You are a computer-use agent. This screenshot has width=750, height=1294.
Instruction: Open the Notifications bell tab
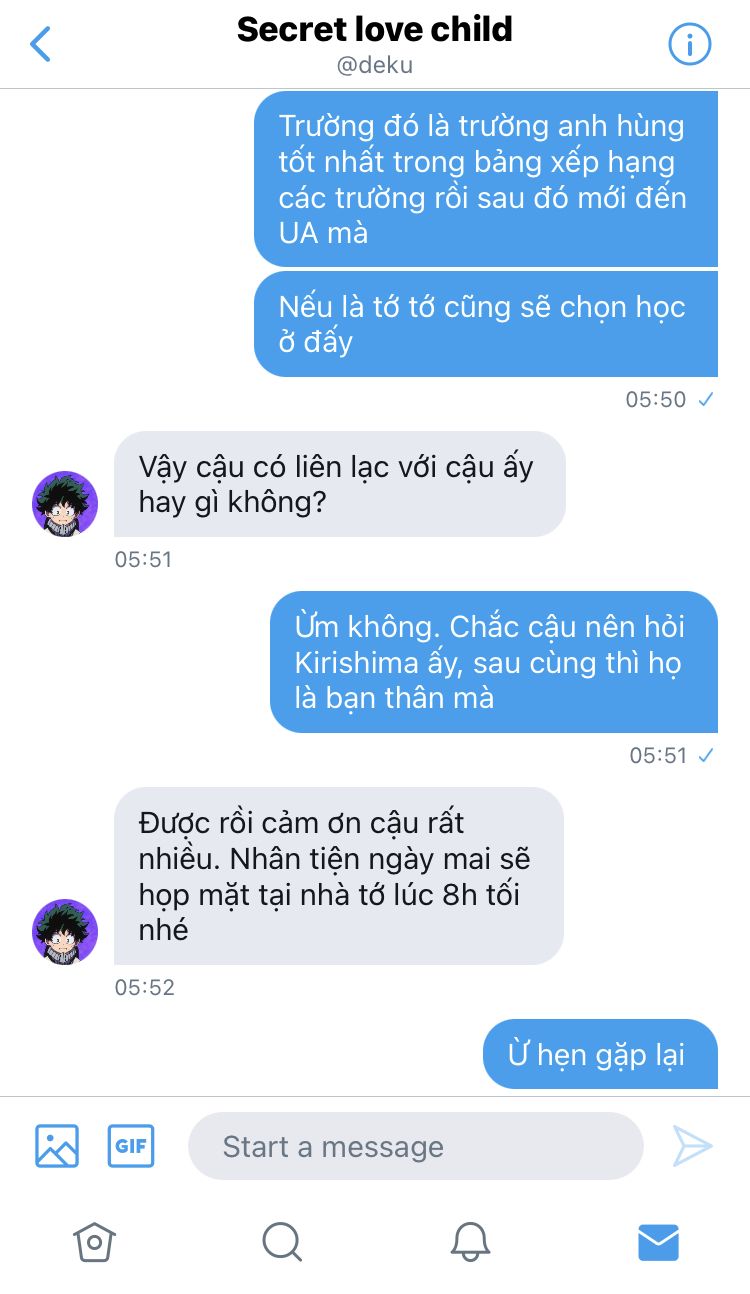click(x=470, y=1242)
